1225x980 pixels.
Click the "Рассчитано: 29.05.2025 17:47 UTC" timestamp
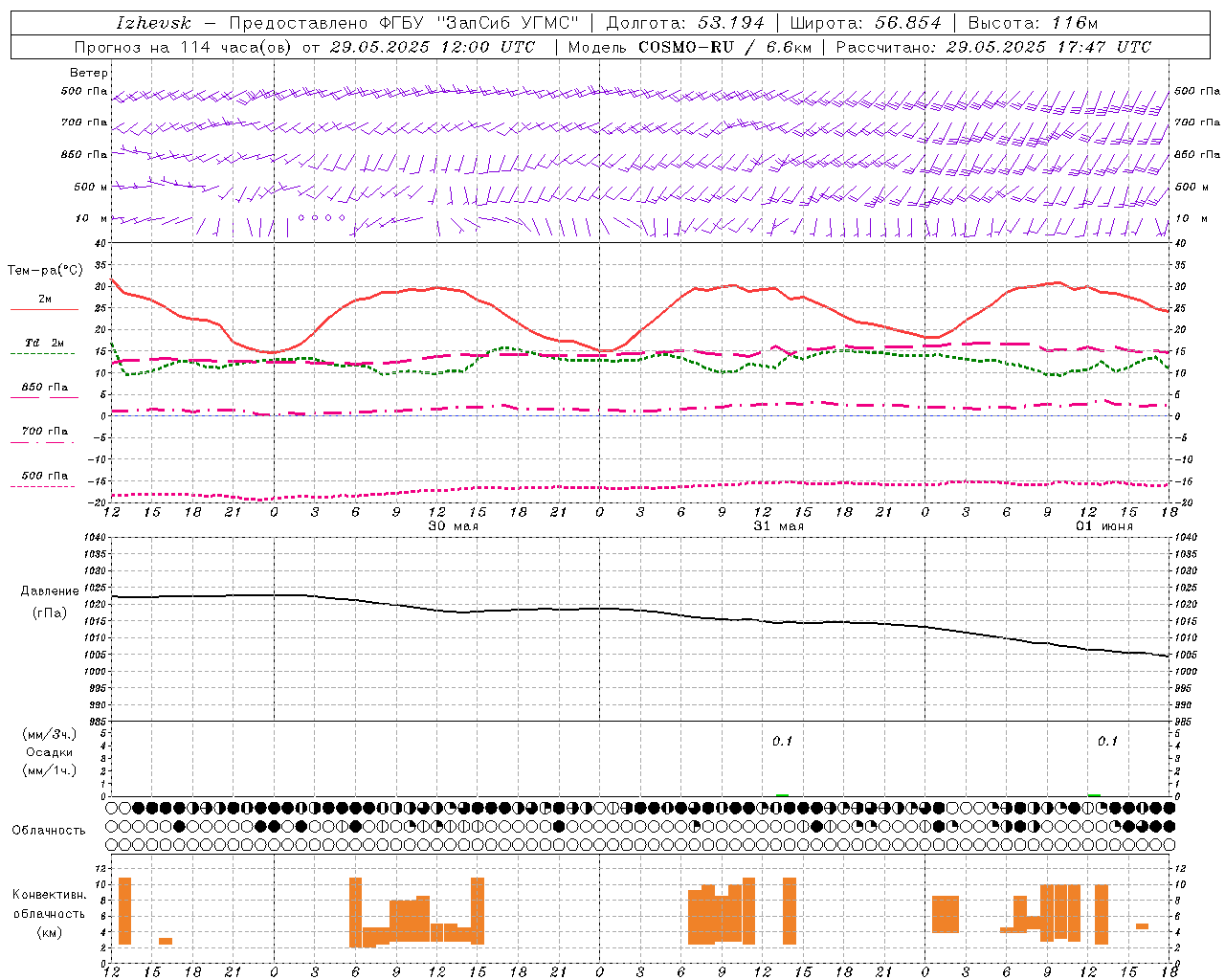(993, 47)
